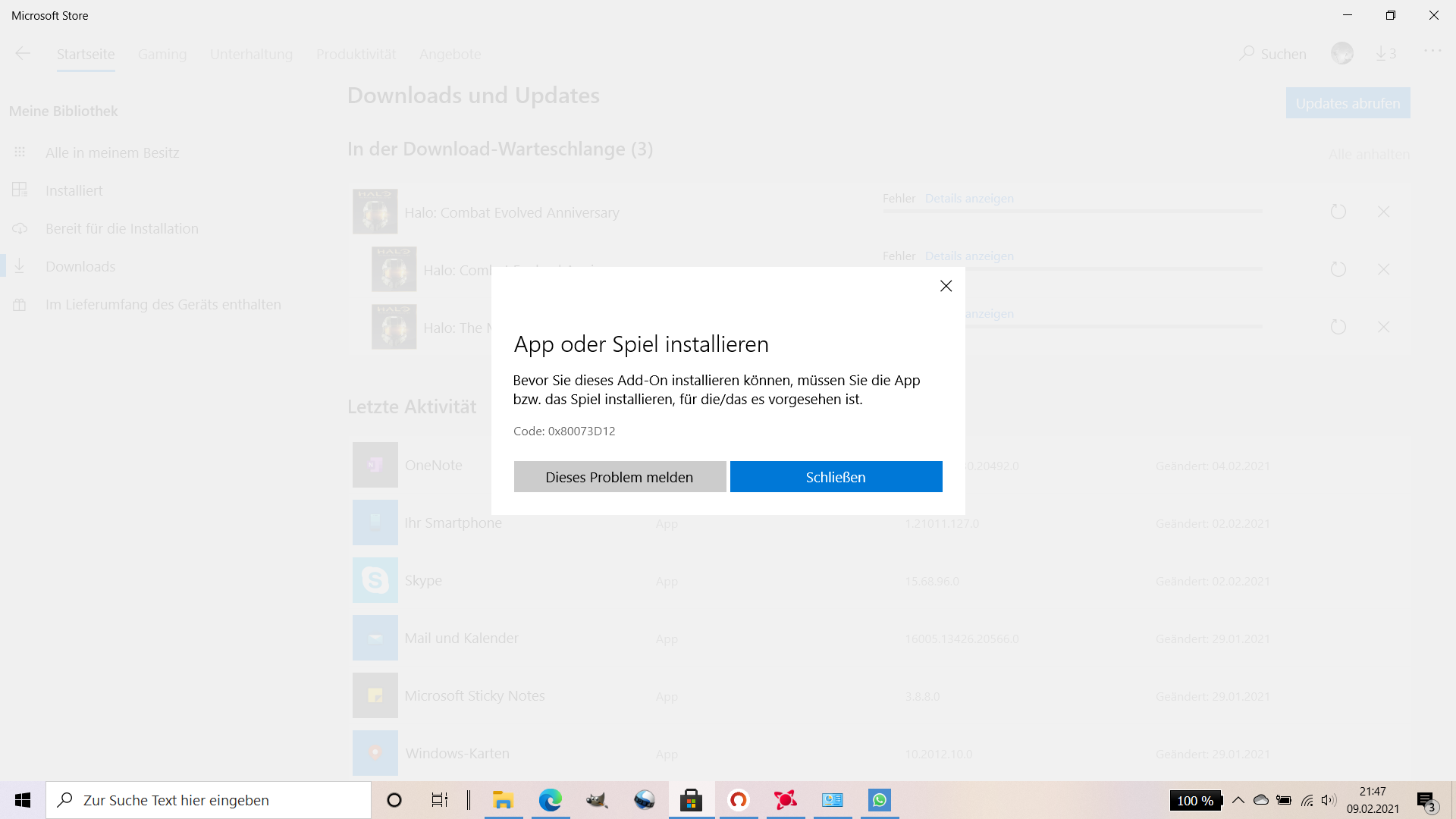The image size is (1456, 819).
Task: Click Updates abrufen button
Action: [x=1348, y=103]
